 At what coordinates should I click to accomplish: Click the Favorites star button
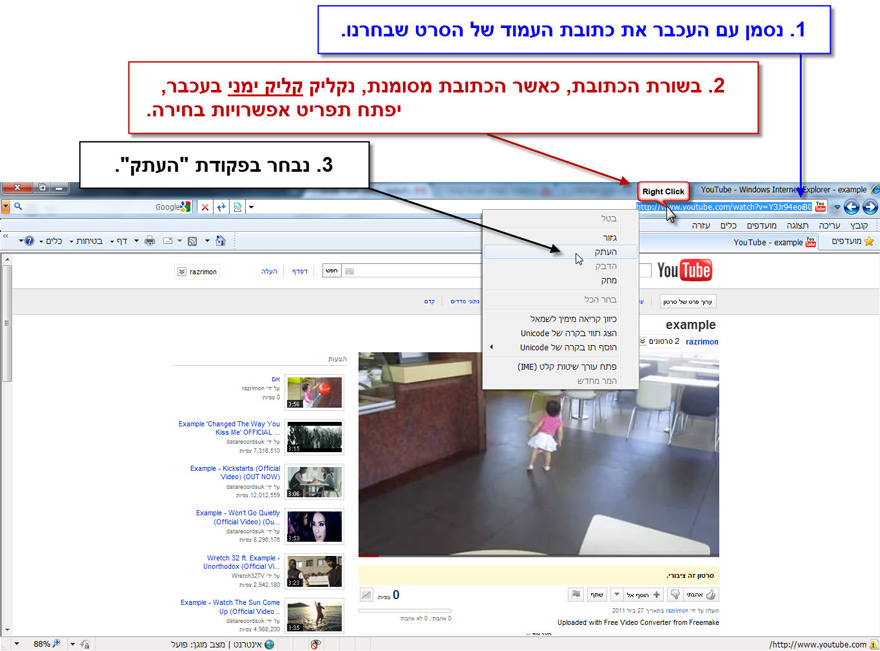853,241
